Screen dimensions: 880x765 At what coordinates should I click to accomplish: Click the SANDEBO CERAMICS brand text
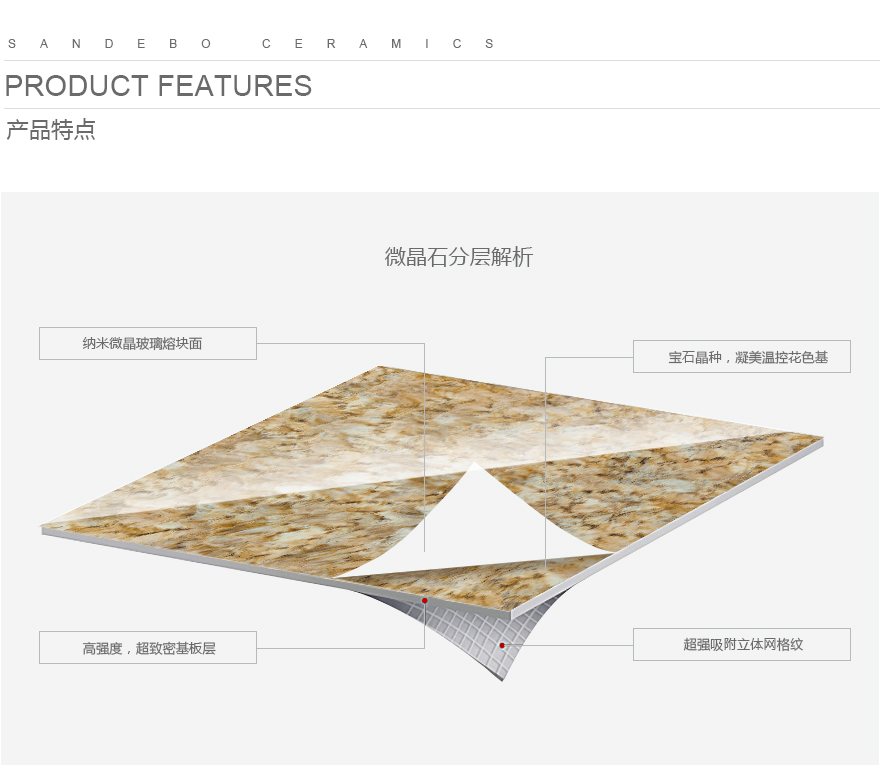pyautogui.click(x=251, y=44)
